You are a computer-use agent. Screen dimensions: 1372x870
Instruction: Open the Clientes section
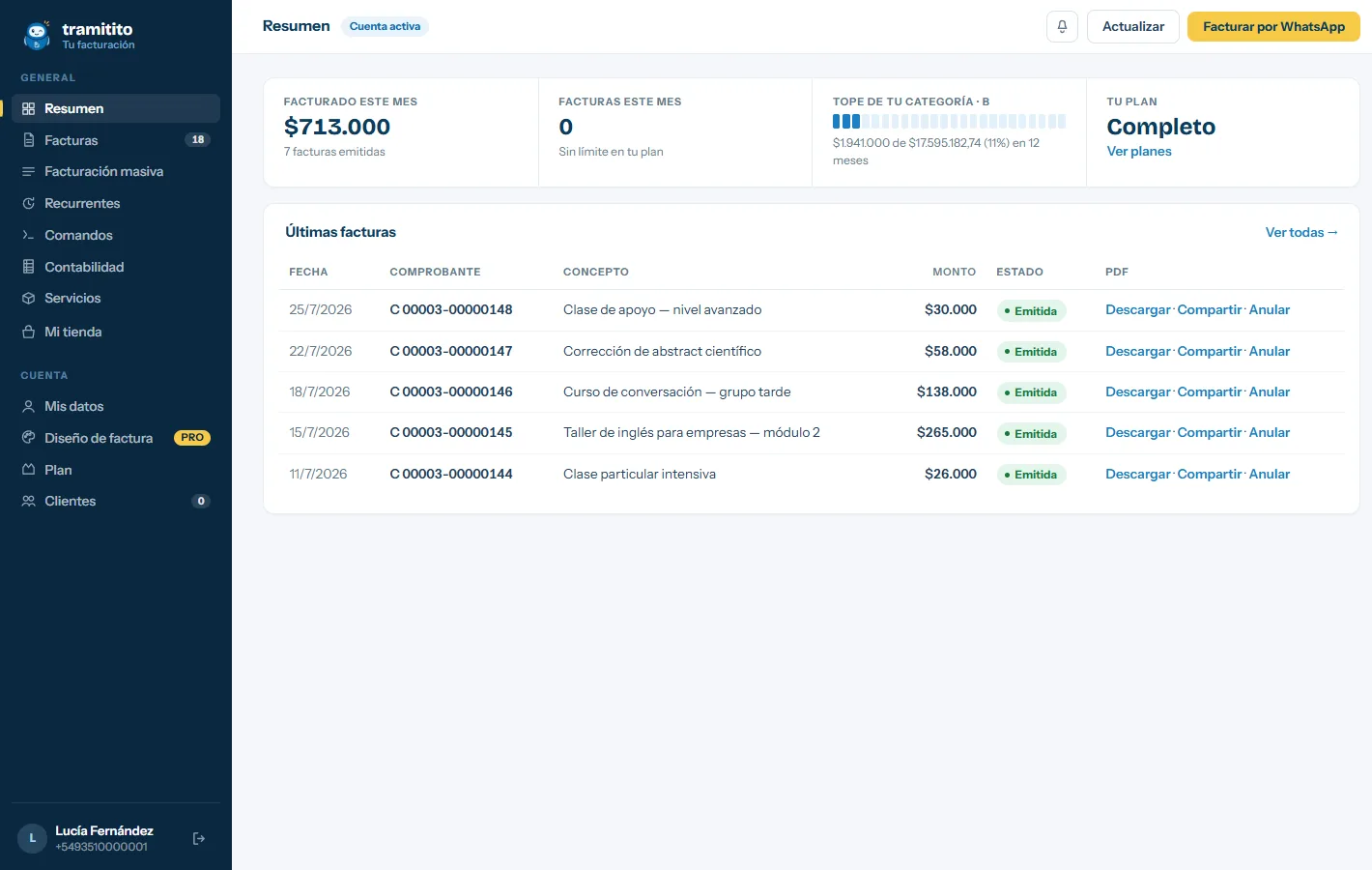point(116,501)
